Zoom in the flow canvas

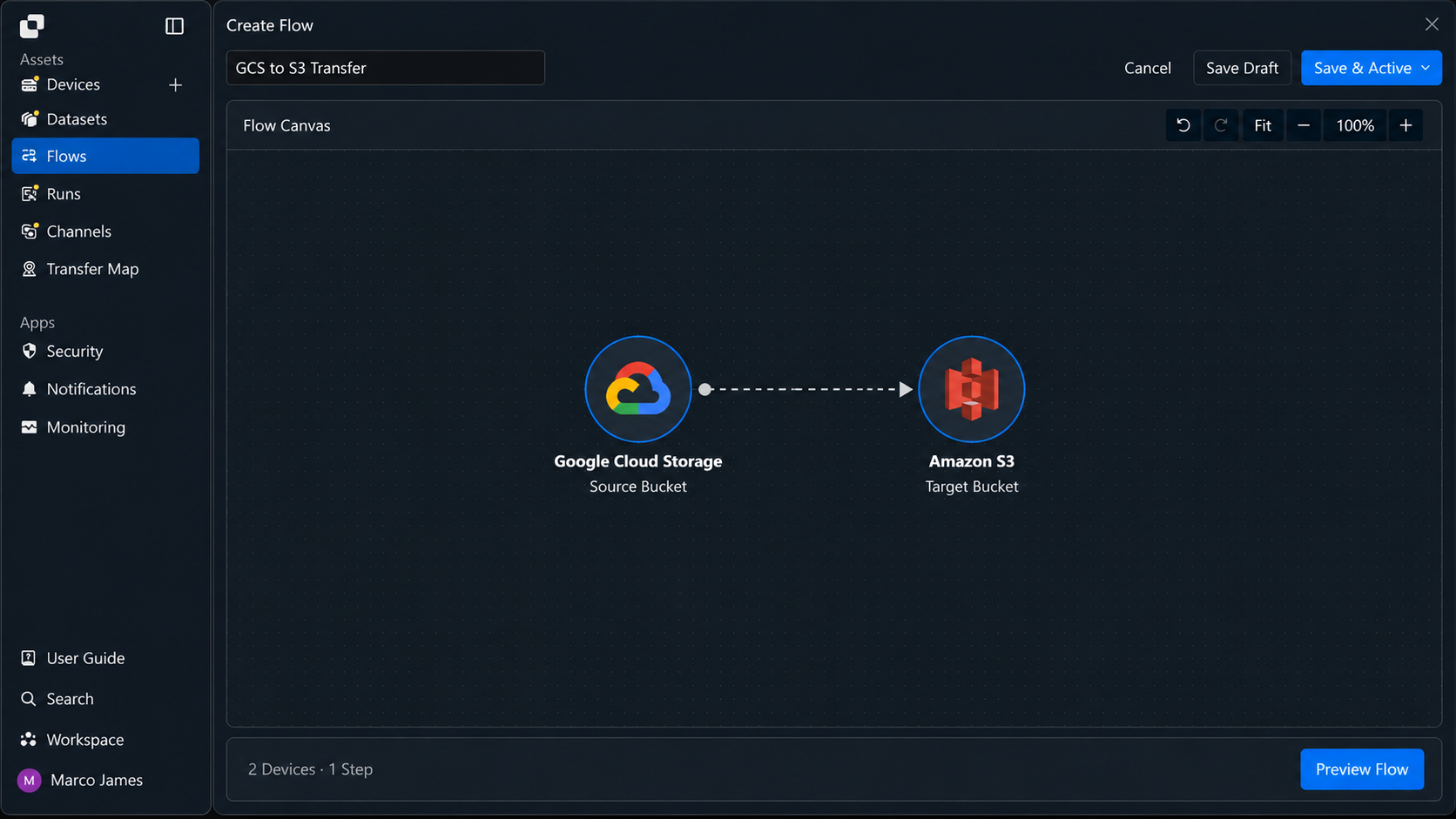click(1405, 125)
